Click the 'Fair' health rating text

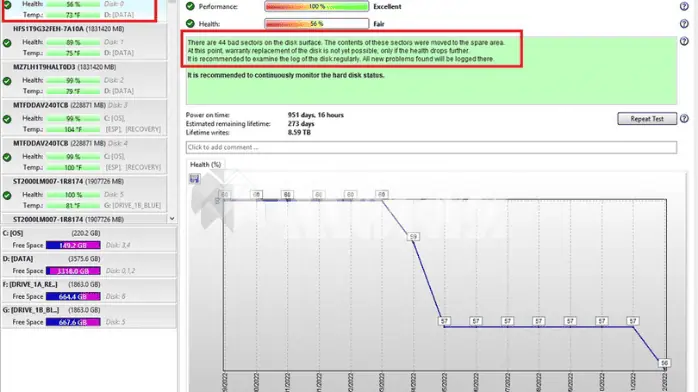tap(379, 24)
